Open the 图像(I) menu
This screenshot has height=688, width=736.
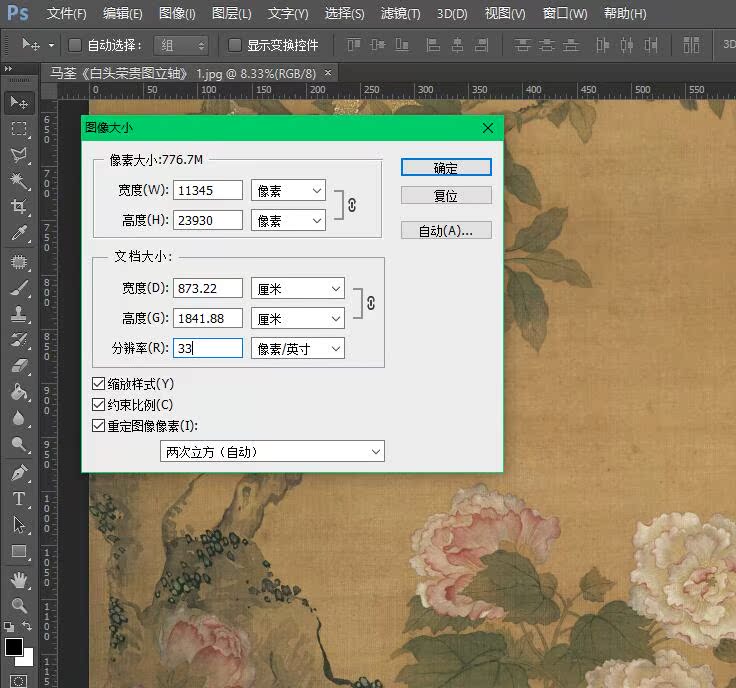click(x=177, y=14)
